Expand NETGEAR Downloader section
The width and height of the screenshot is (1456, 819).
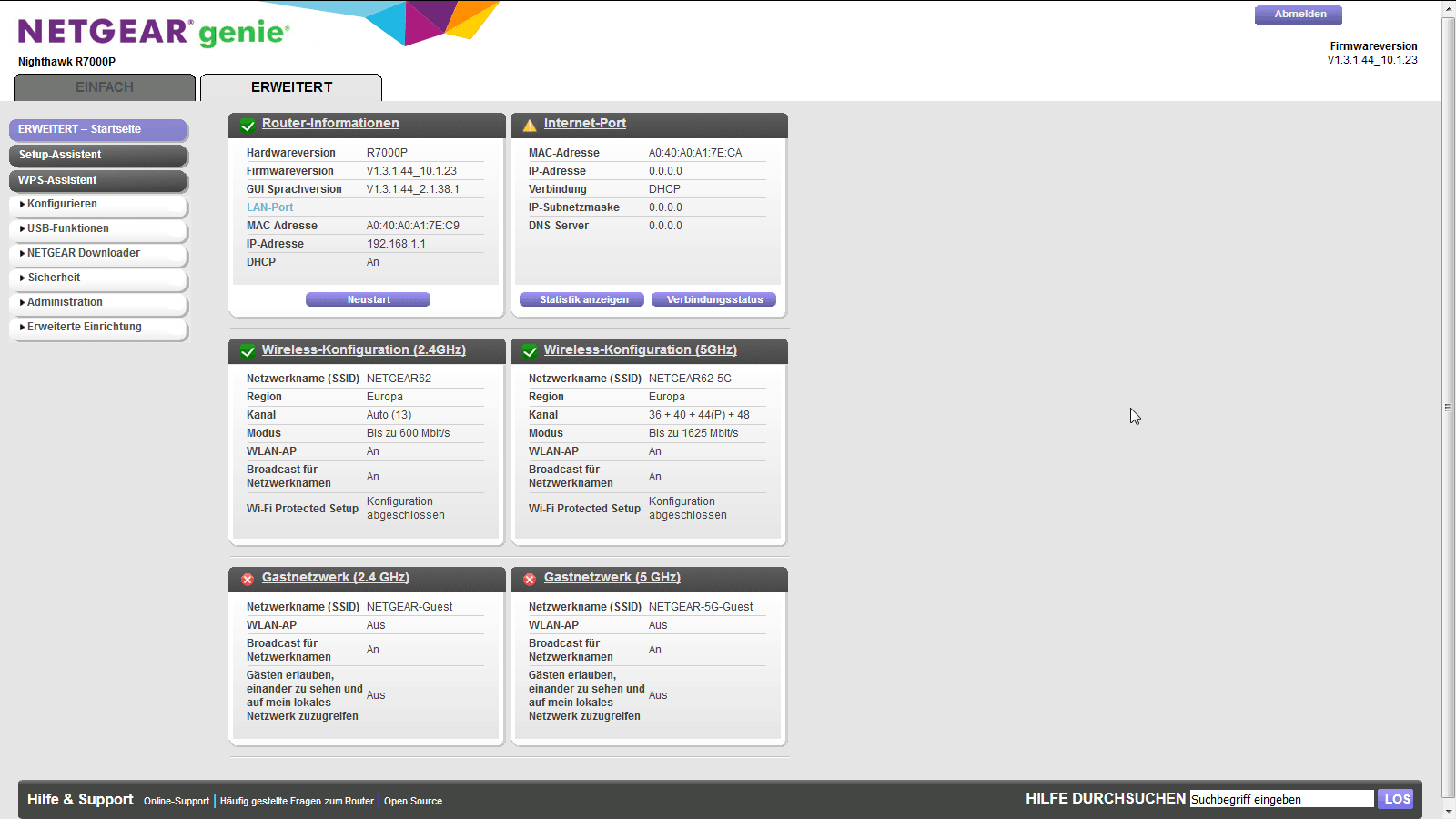click(x=98, y=253)
